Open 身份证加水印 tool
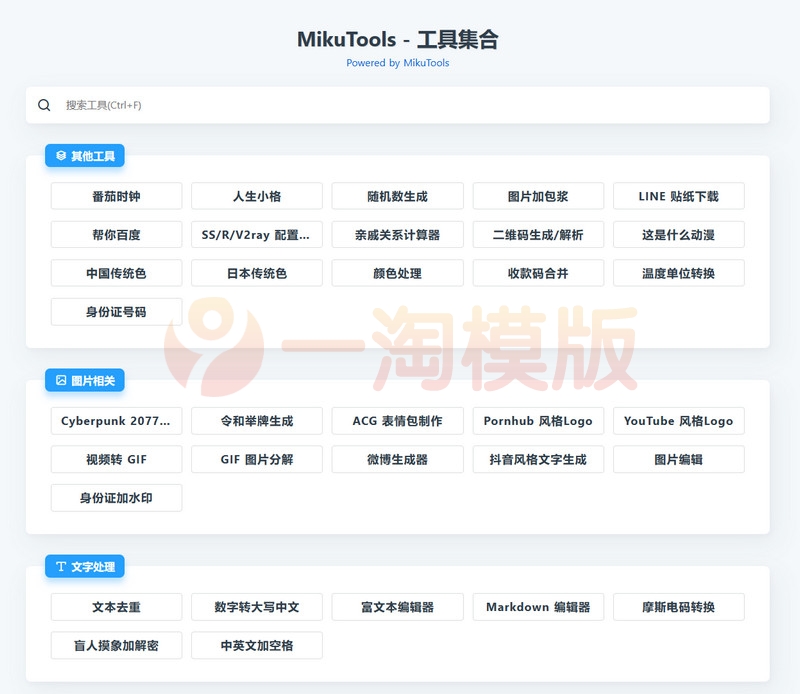The height and width of the screenshot is (694, 800). (x=116, y=498)
